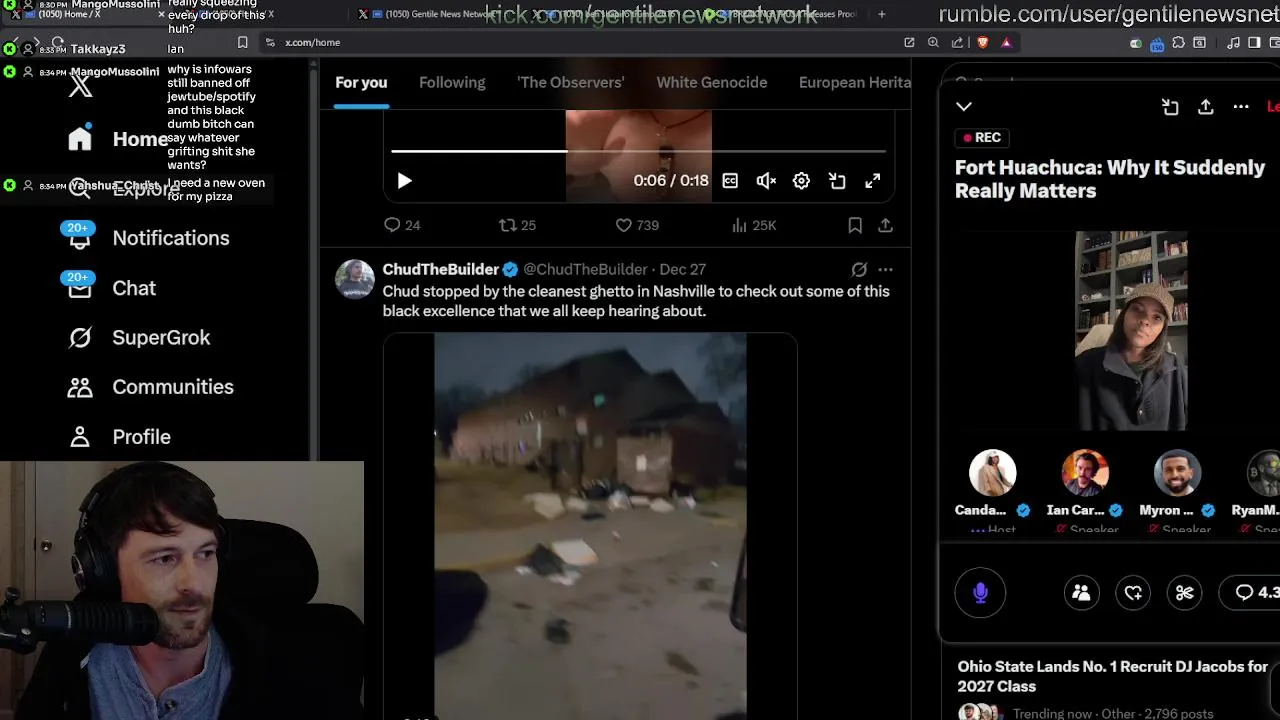Open the video settings gear
Viewport: 1280px width, 720px height.
[x=801, y=181]
